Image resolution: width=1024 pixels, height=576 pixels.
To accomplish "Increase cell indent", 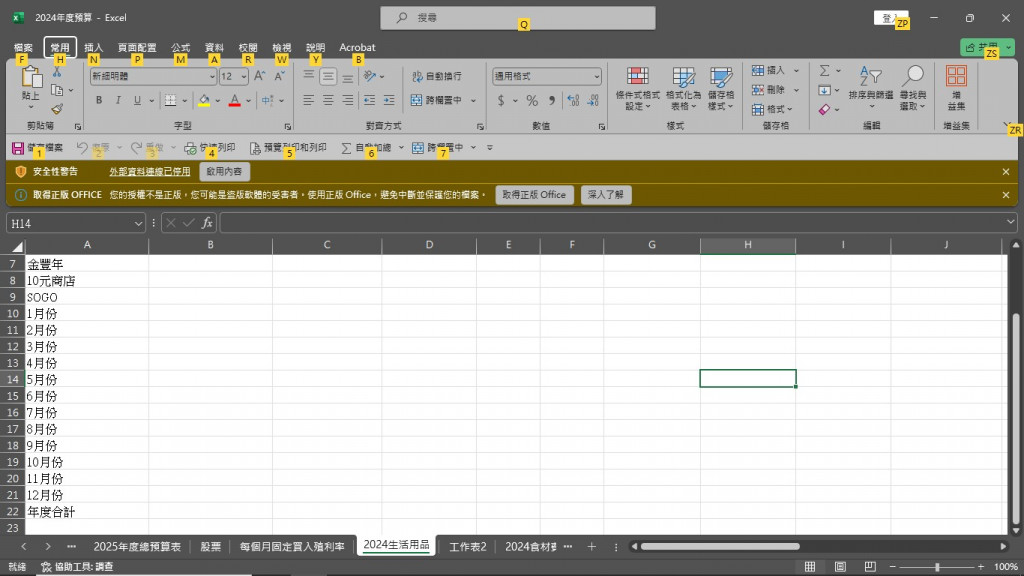I will click(389, 100).
